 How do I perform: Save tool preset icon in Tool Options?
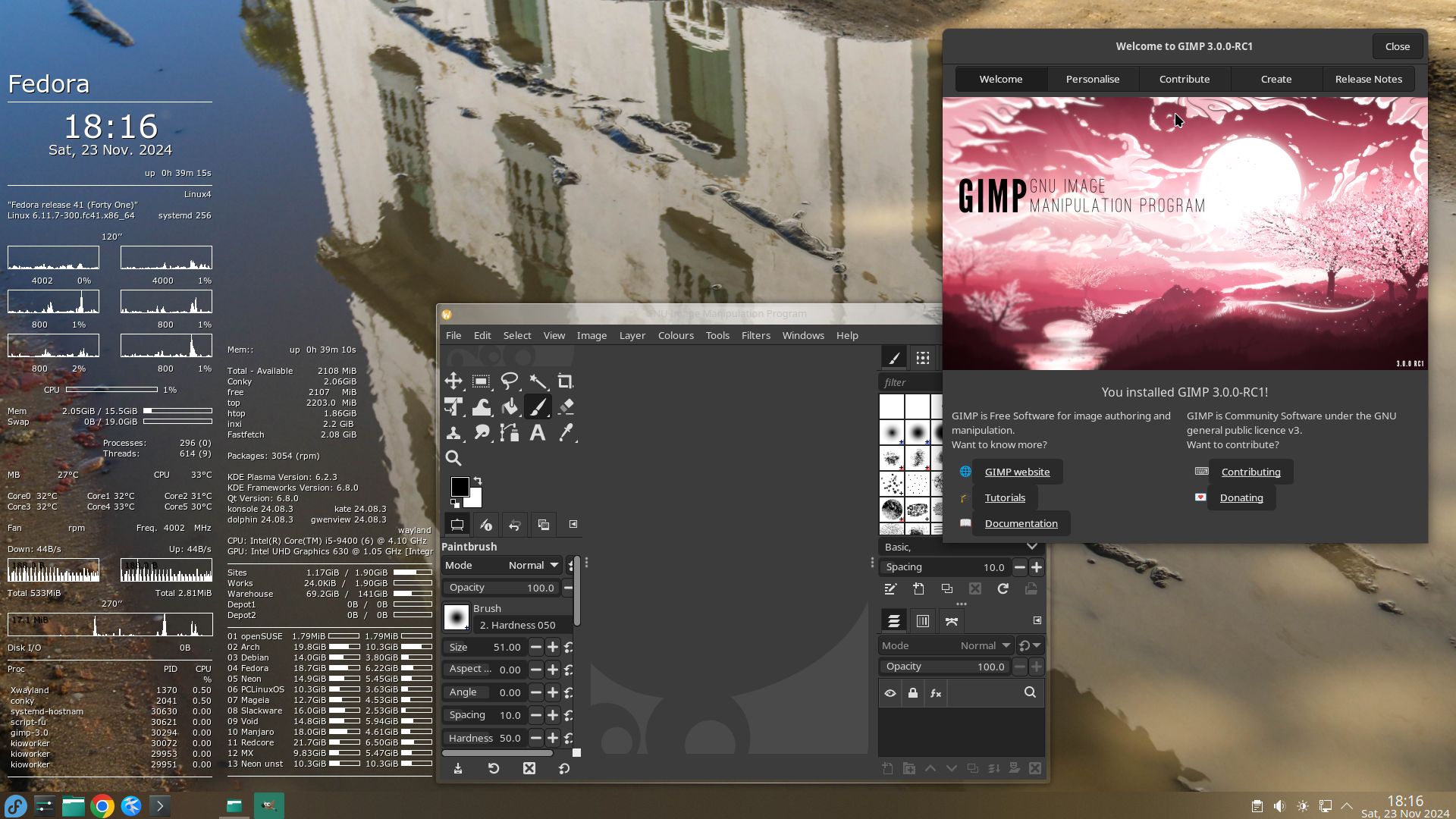tap(458, 769)
